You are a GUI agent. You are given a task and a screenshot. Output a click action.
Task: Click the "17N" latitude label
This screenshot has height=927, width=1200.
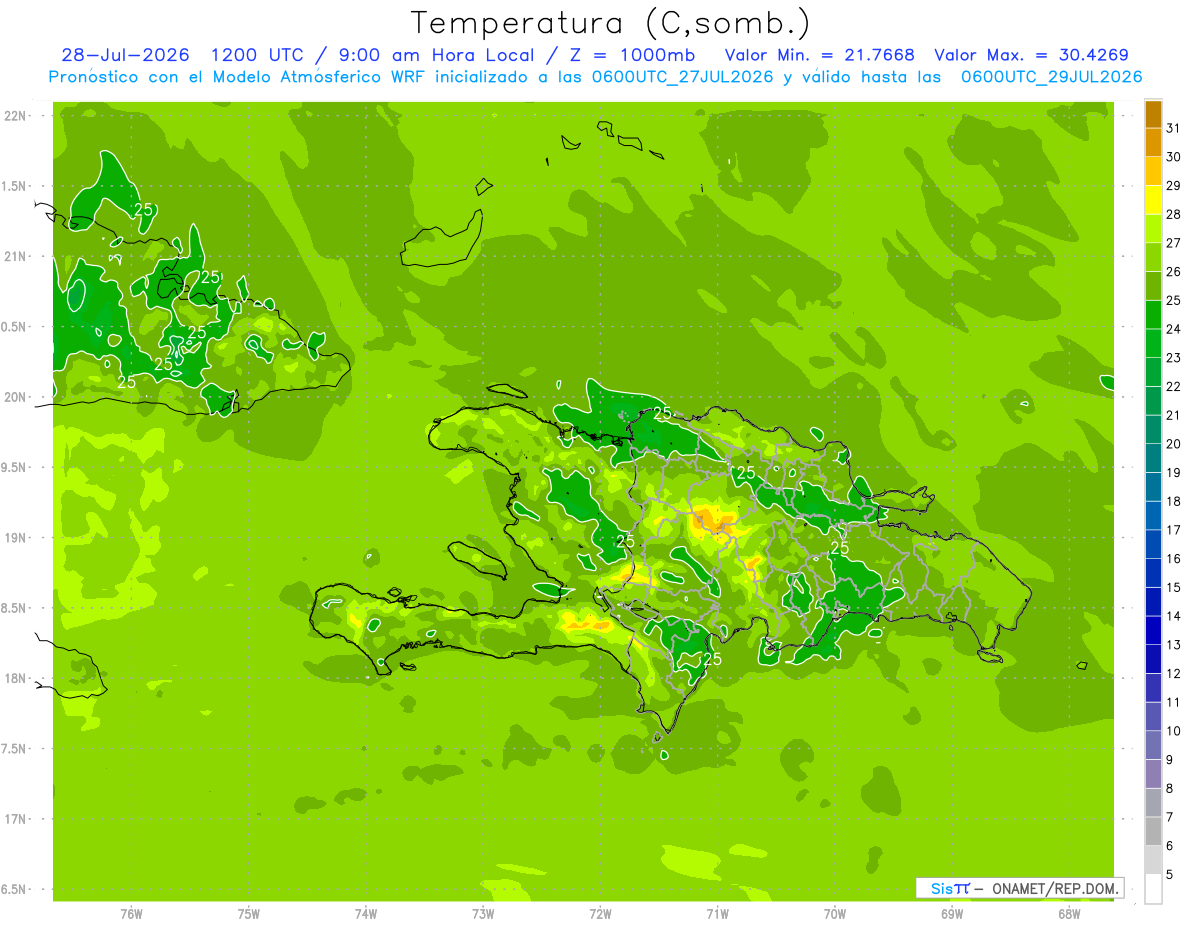click(x=17, y=819)
